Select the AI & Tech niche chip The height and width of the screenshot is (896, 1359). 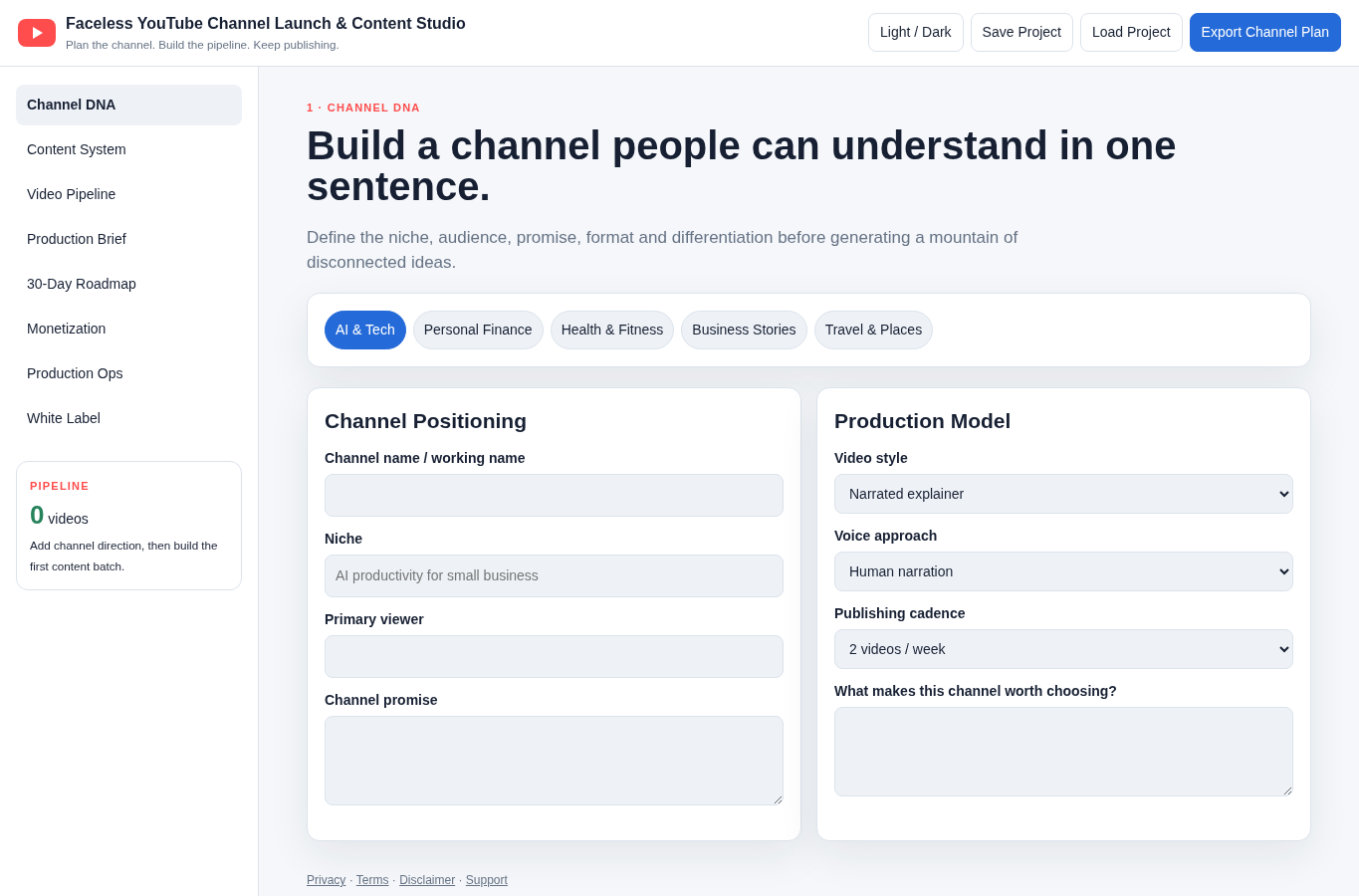pos(365,330)
